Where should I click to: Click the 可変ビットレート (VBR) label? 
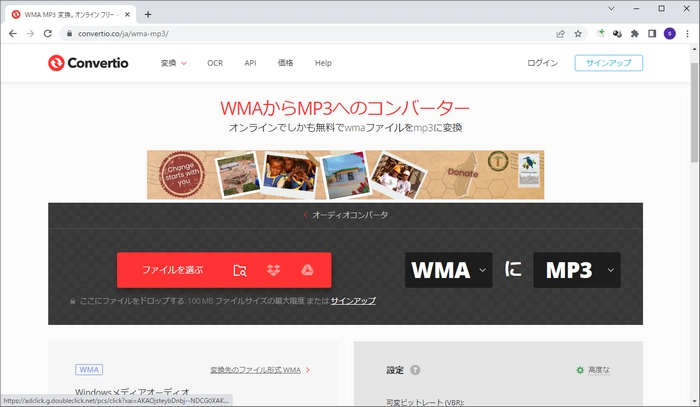click(425, 402)
